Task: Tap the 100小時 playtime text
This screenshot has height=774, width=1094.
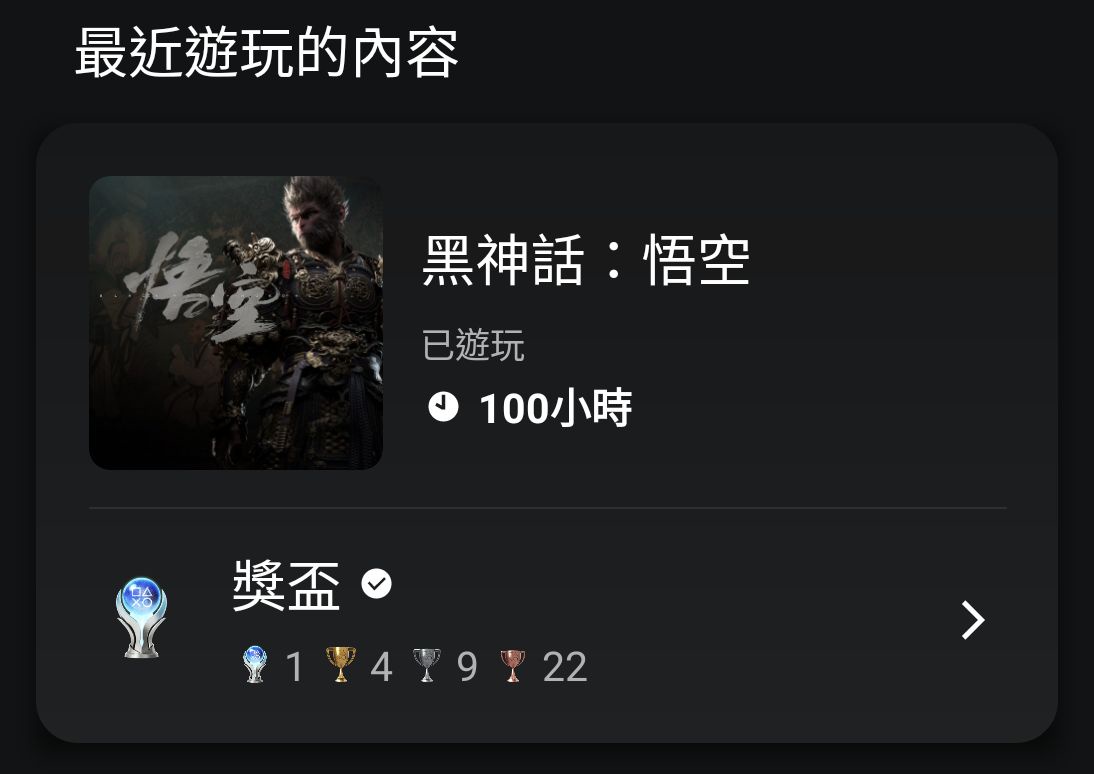Action: point(555,408)
